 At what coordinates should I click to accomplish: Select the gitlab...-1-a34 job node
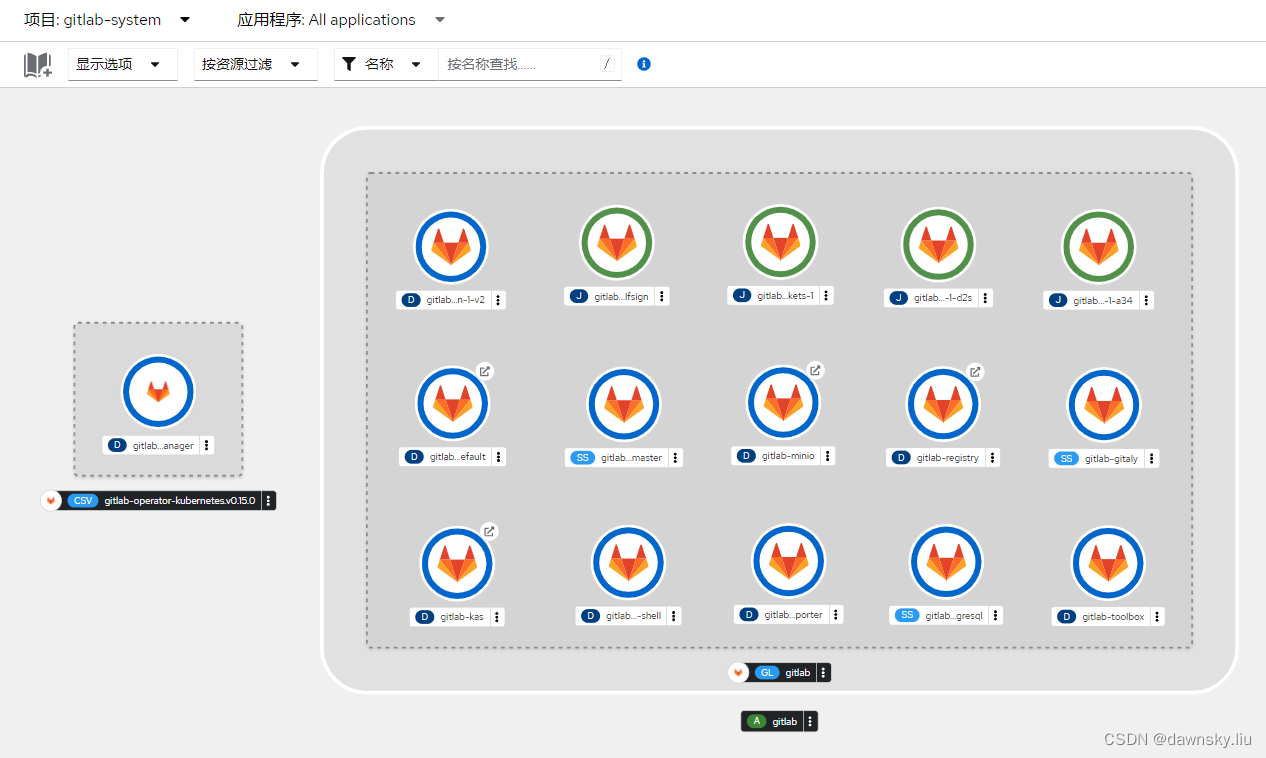tap(1099, 247)
